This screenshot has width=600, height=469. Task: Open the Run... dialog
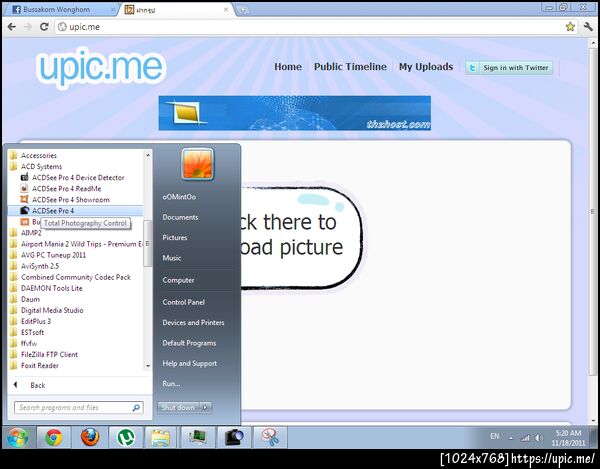[171, 384]
